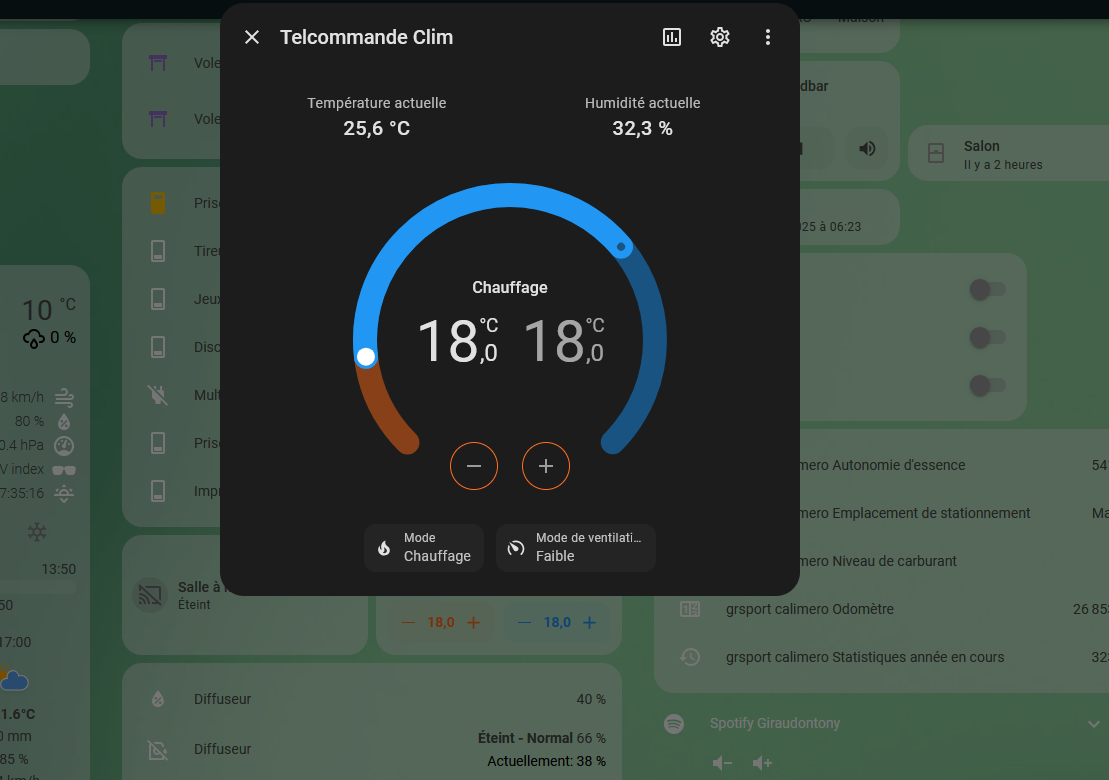The width and height of the screenshot is (1109, 780).
Task: Open the three-dot overflow menu
Action: tap(767, 37)
